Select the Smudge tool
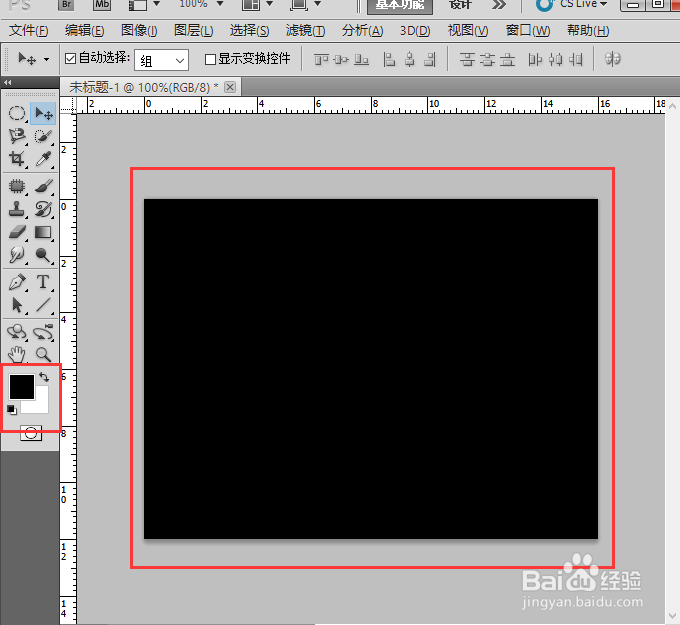The image size is (680, 625). point(17,255)
